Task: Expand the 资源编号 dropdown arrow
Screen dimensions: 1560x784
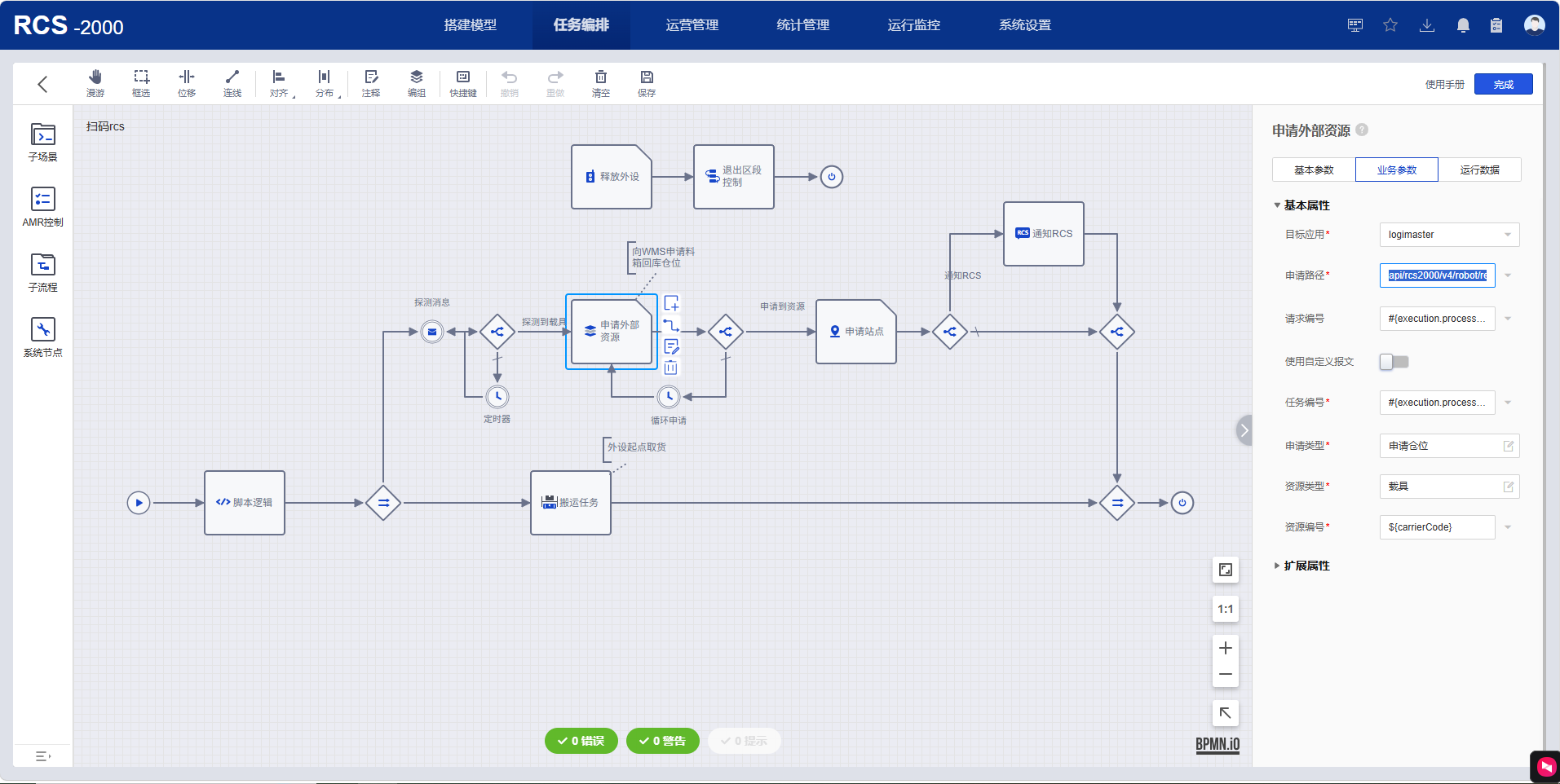Action: 1508,527
